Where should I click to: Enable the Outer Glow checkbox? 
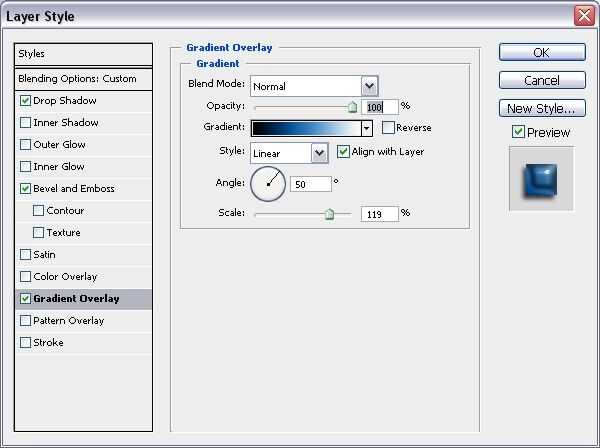[25, 145]
